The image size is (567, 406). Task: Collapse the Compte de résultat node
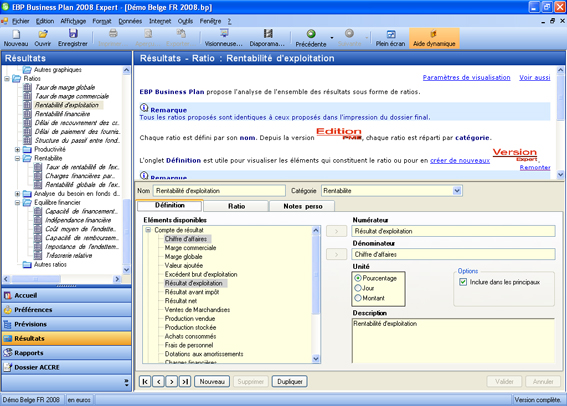(148, 230)
